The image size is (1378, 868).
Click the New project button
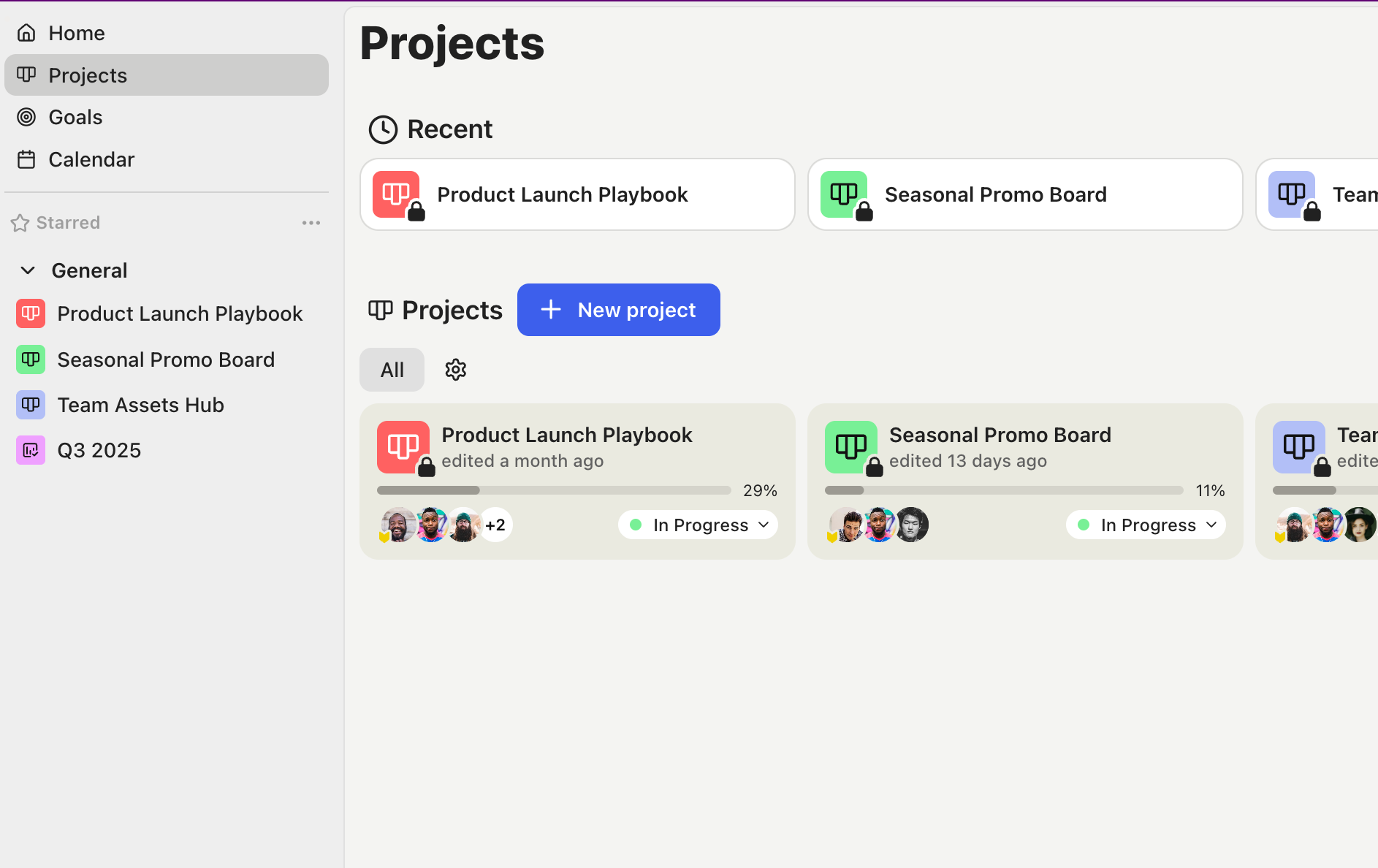618,310
